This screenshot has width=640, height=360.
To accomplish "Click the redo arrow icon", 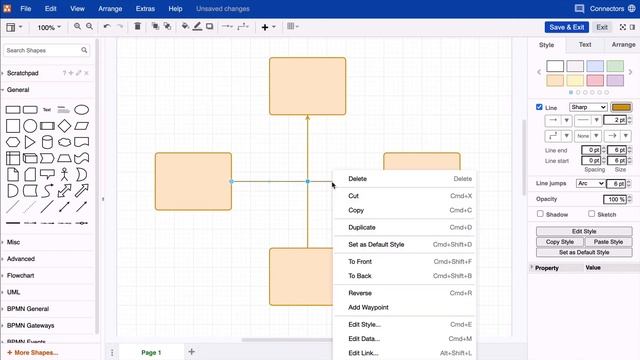I will [x=120, y=27].
